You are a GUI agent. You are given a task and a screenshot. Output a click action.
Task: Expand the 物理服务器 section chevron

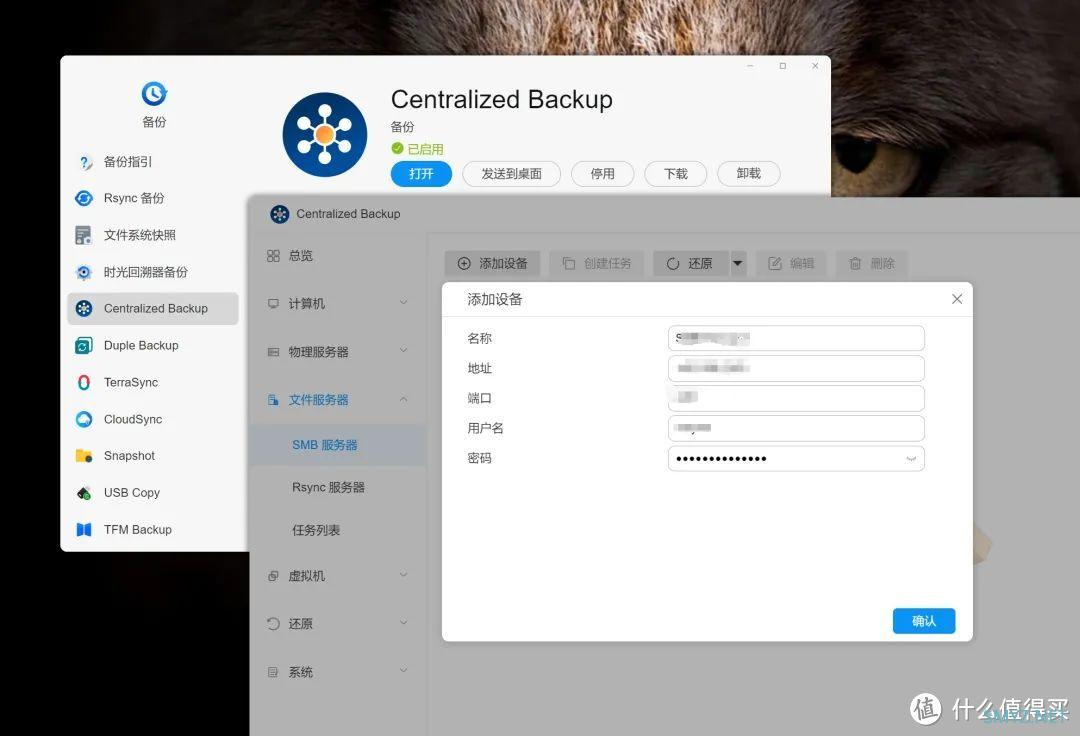(404, 350)
